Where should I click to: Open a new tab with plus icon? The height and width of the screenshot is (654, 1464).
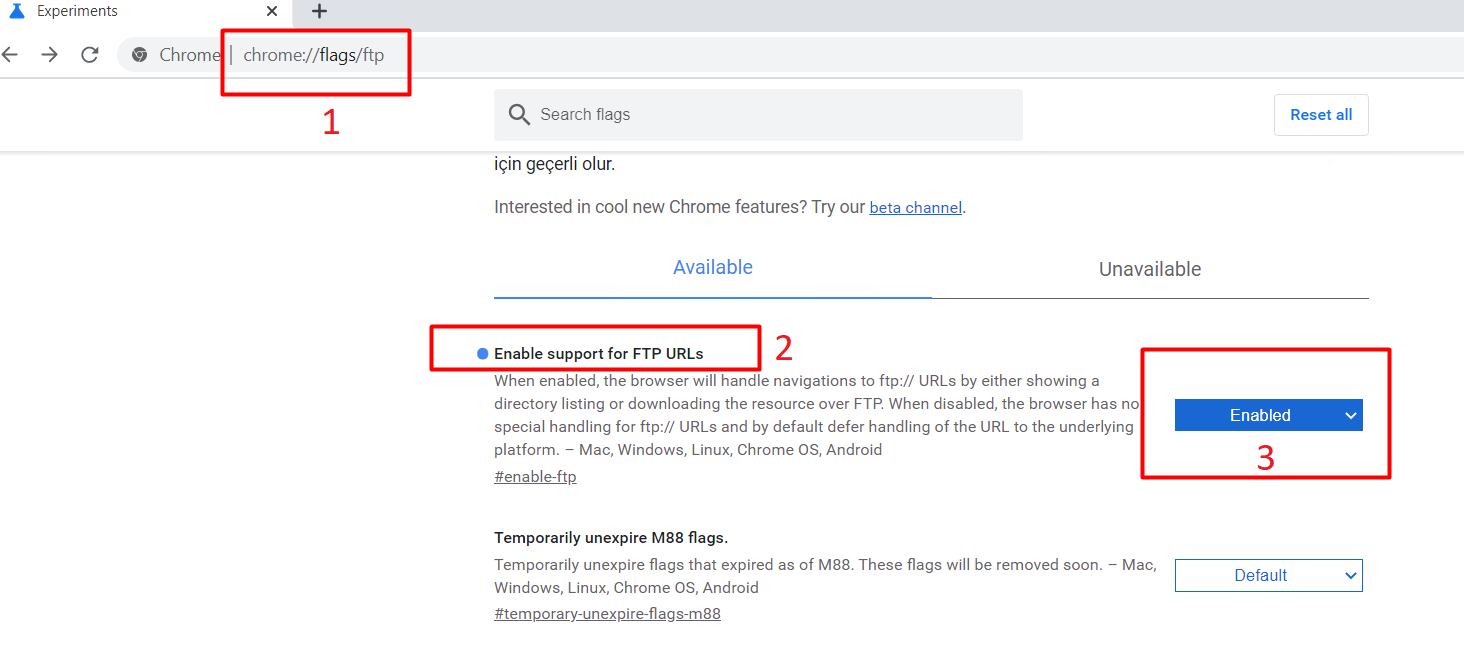coord(319,11)
